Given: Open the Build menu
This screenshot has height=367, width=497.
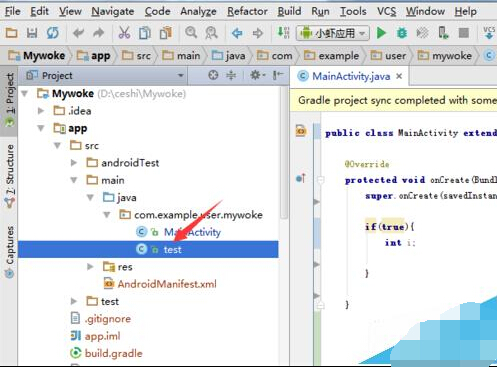Looking at the screenshot, I should (289, 11).
